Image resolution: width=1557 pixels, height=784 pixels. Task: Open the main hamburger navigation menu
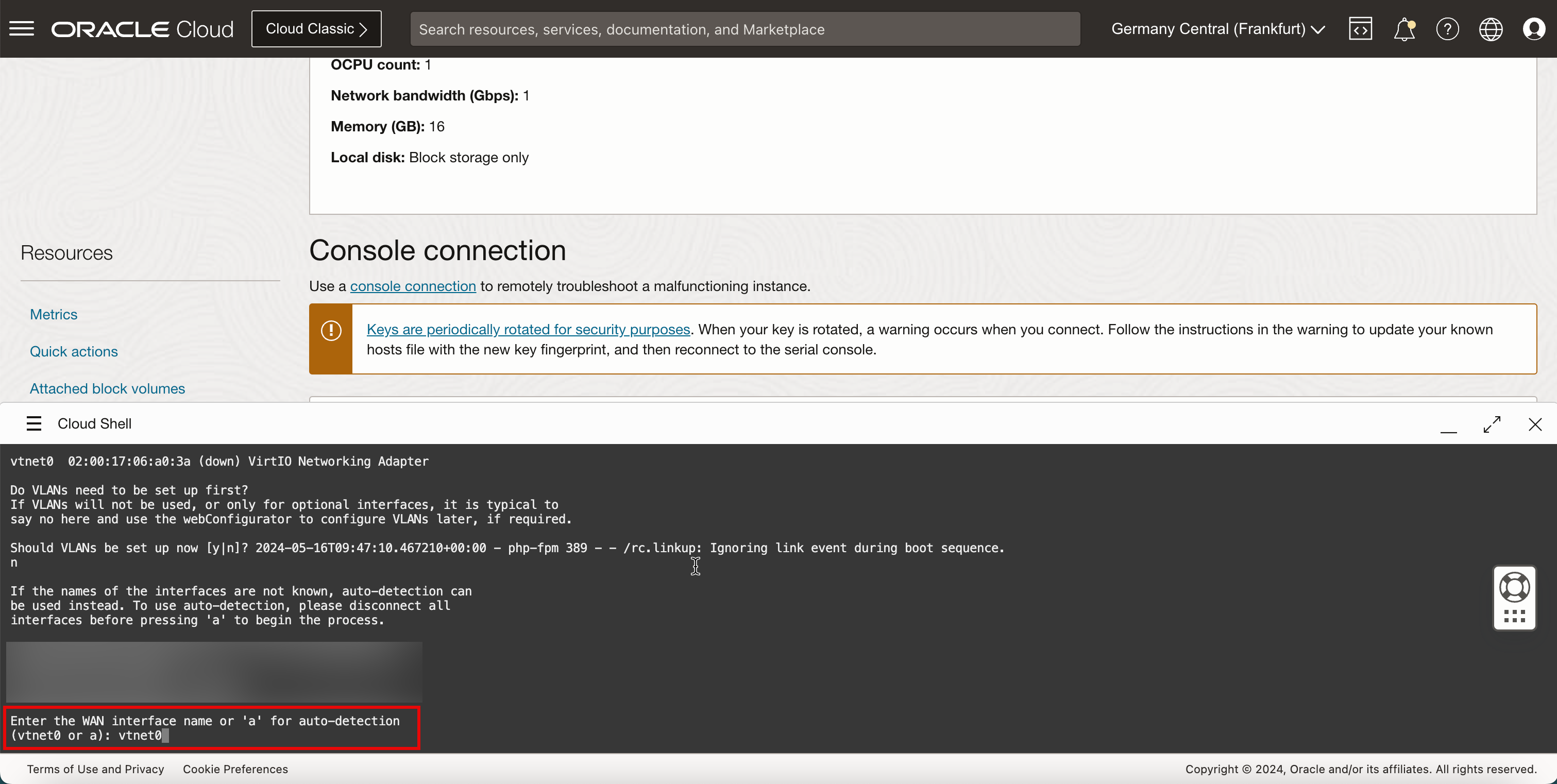pyautogui.click(x=22, y=29)
